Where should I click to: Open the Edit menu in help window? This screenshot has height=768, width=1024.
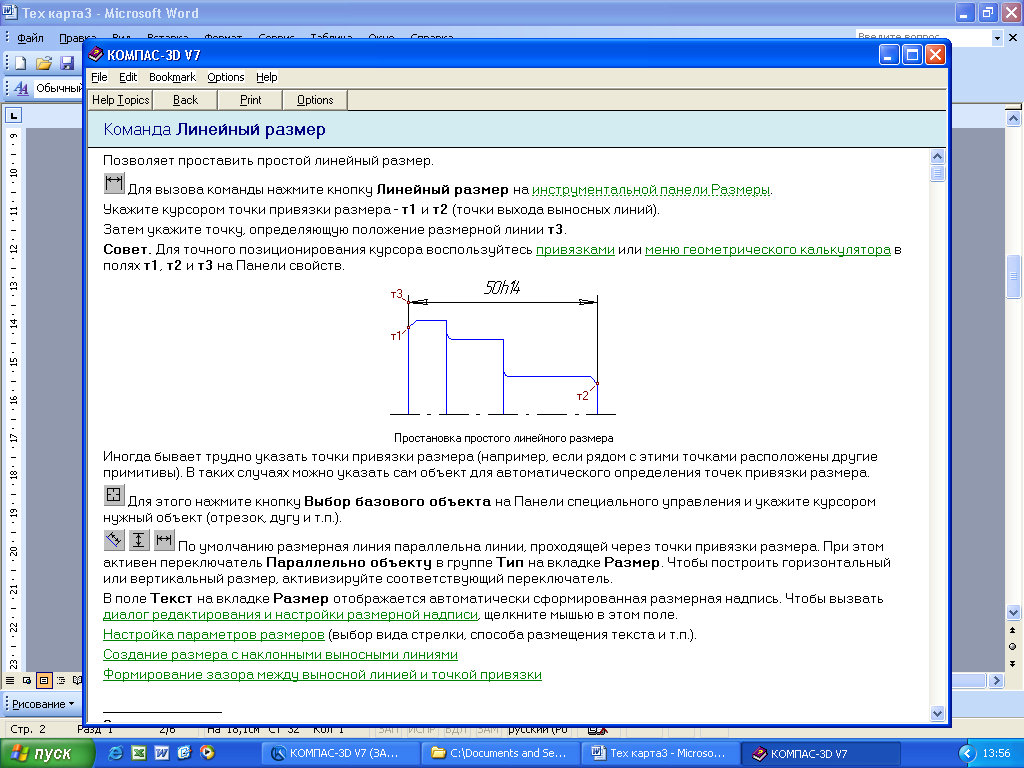point(128,77)
